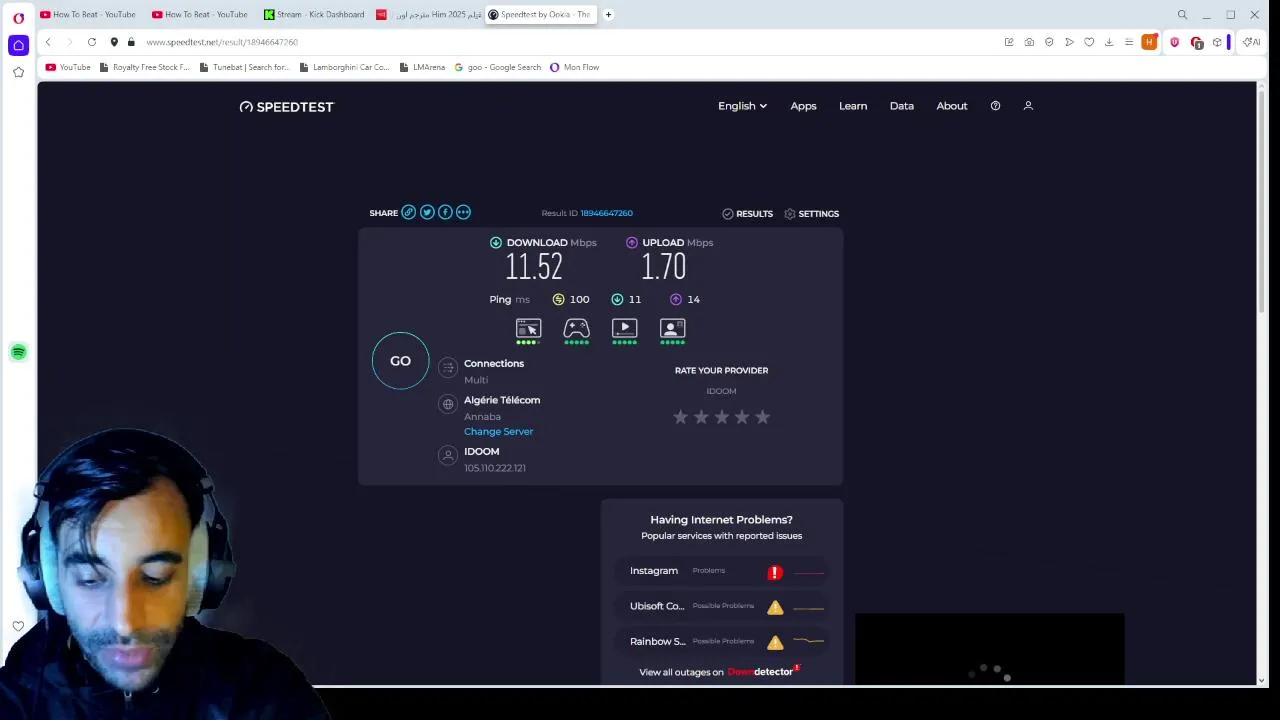Screen dimensions: 1280x720
Task: Open the Opera sidebar home button
Action: coord(18,46)
